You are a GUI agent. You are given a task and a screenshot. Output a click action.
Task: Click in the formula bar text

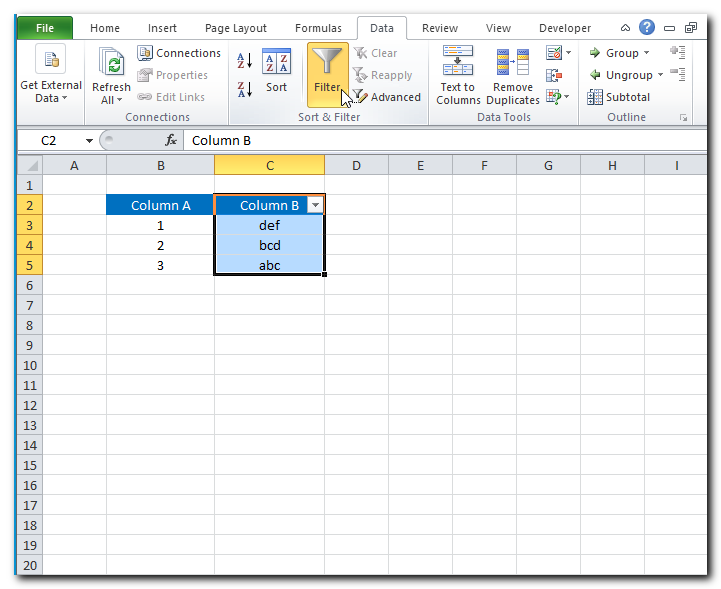tap(400, 141)
